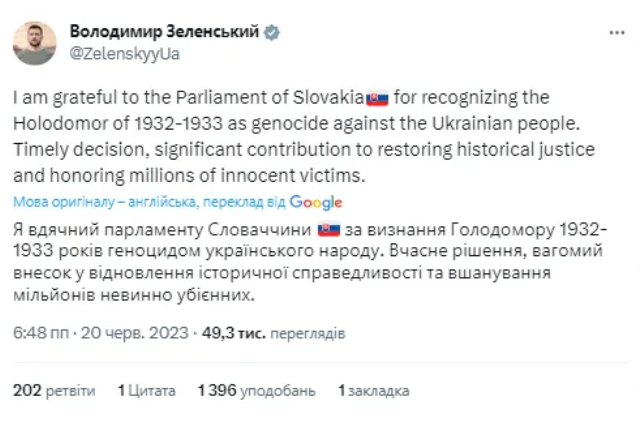Show the 202 ретвіти list
640x424 pixels.
[x=54, y=389]
